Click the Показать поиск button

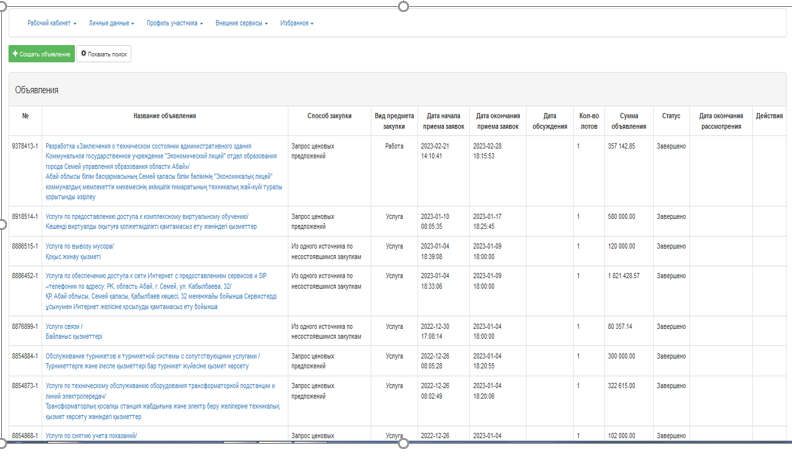click(104, 54)
